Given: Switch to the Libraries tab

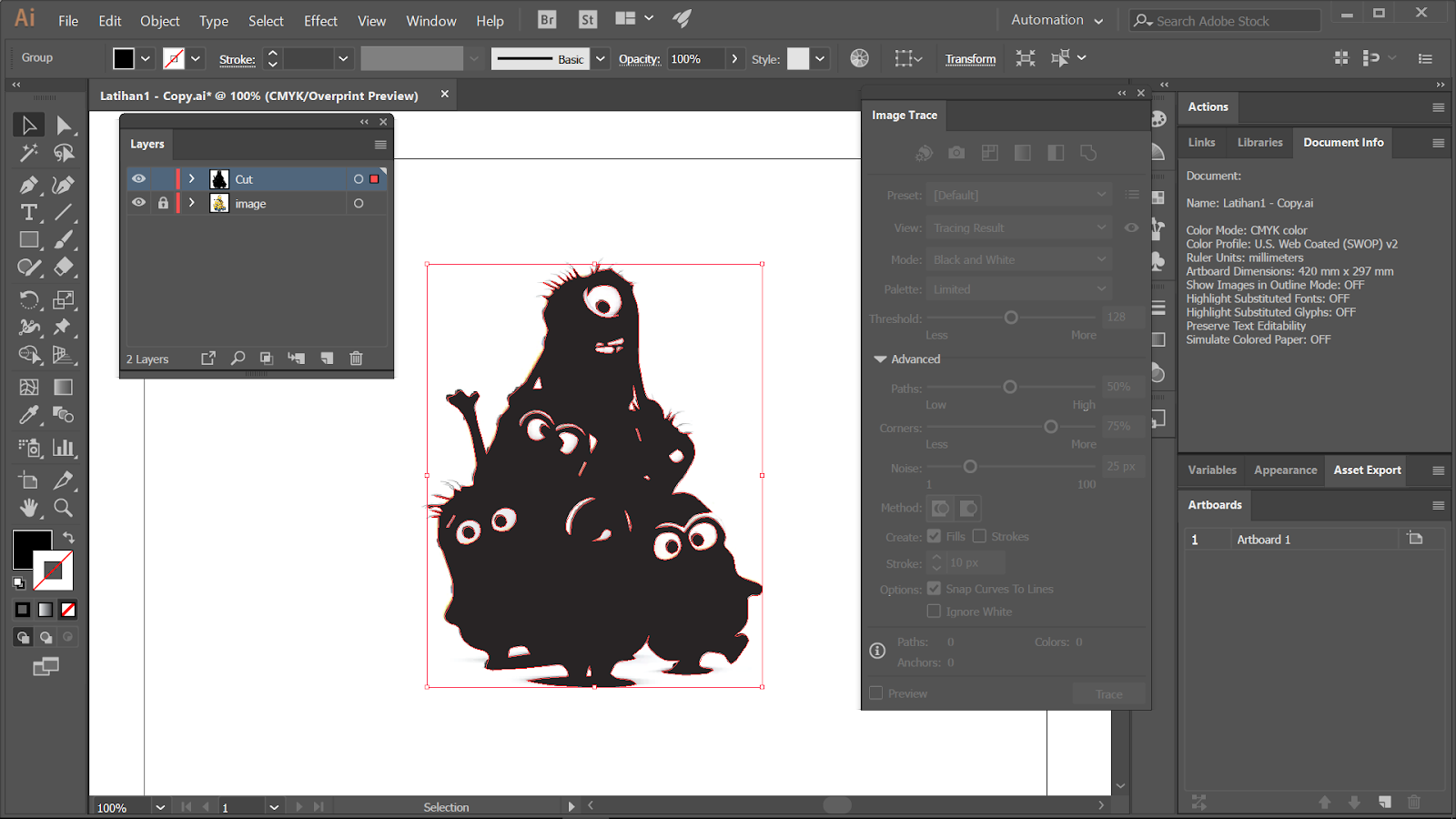Looking at the screenshot, I should tap(1259, 143).
